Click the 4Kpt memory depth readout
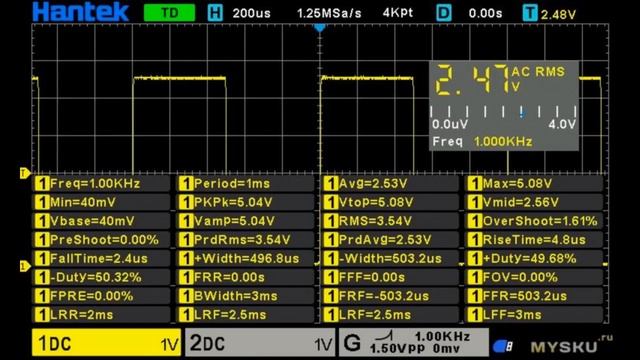This screenshot has width=640, height=360. [398, 13]
